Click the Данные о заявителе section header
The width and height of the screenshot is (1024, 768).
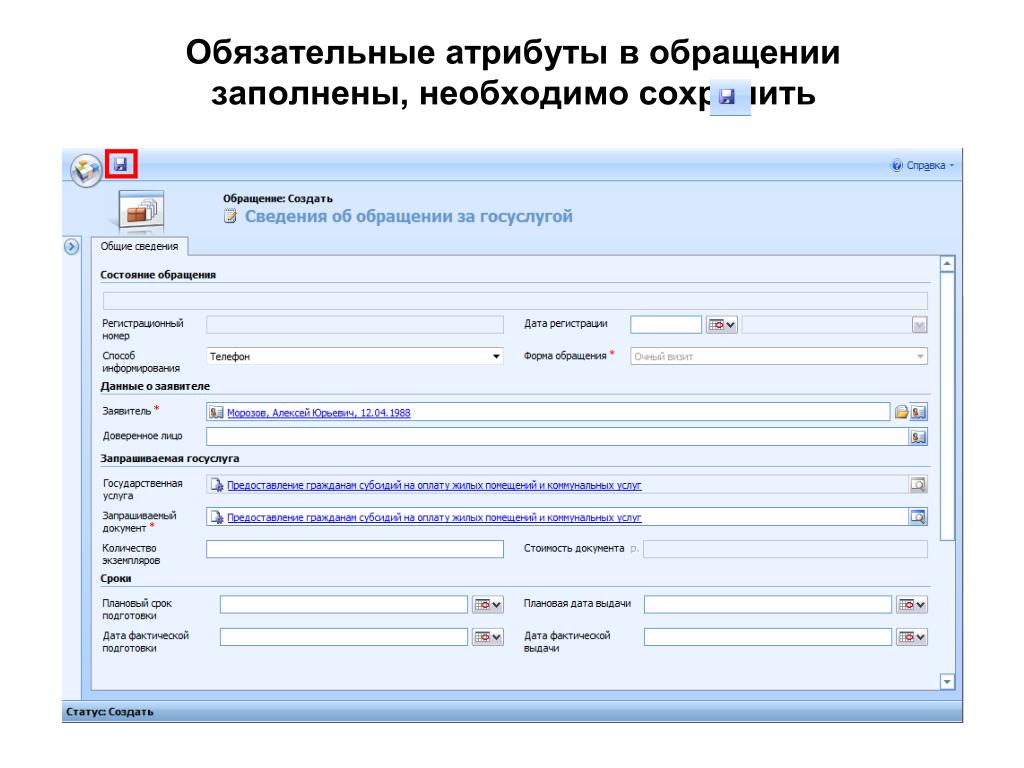(155, 386)
